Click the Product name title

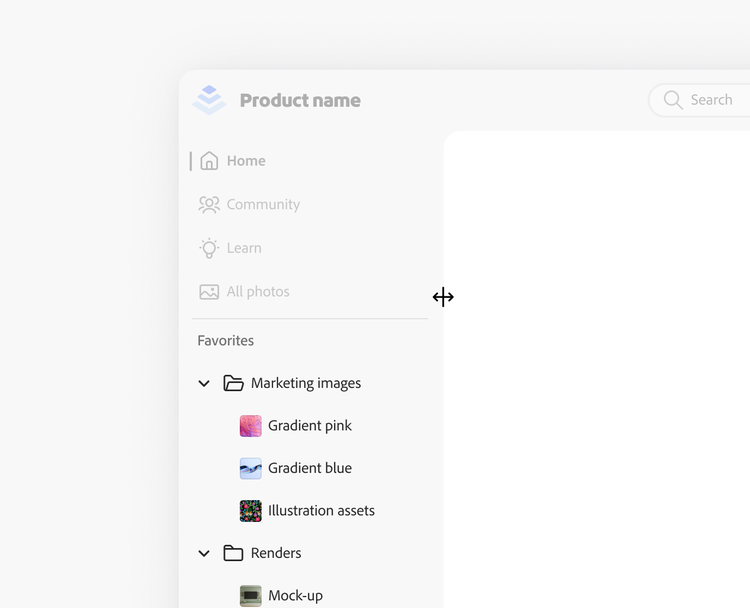[300, 100]
